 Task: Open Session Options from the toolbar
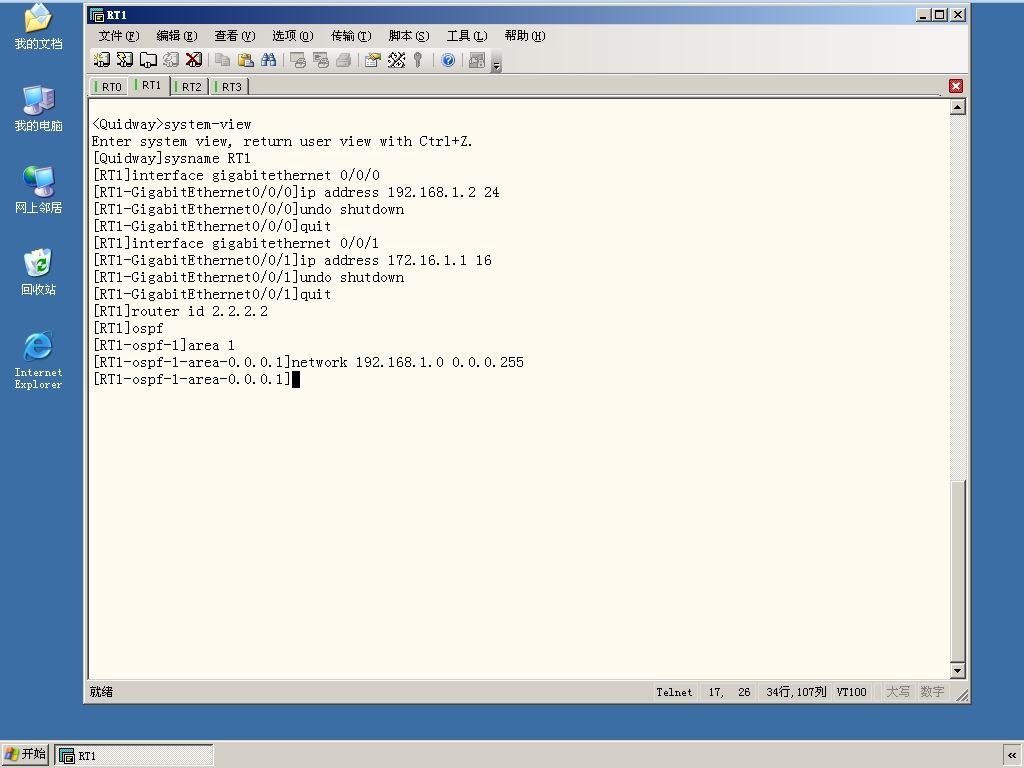click(x=372, y=60)
